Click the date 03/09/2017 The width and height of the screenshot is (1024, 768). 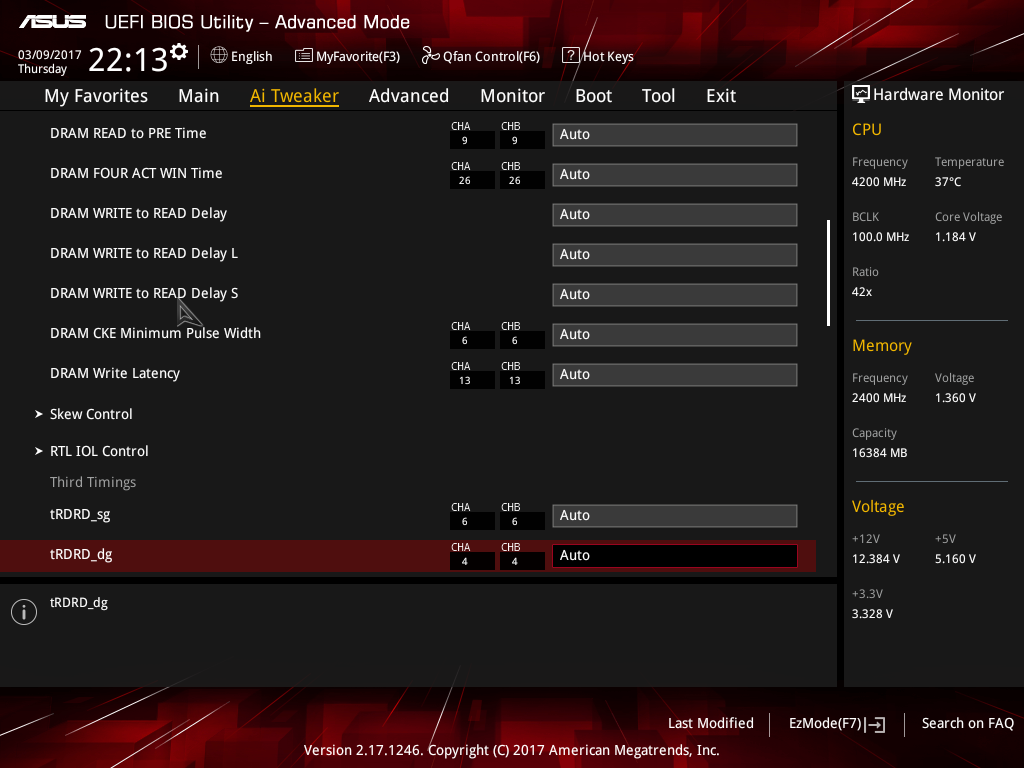[x=50, y=55]
